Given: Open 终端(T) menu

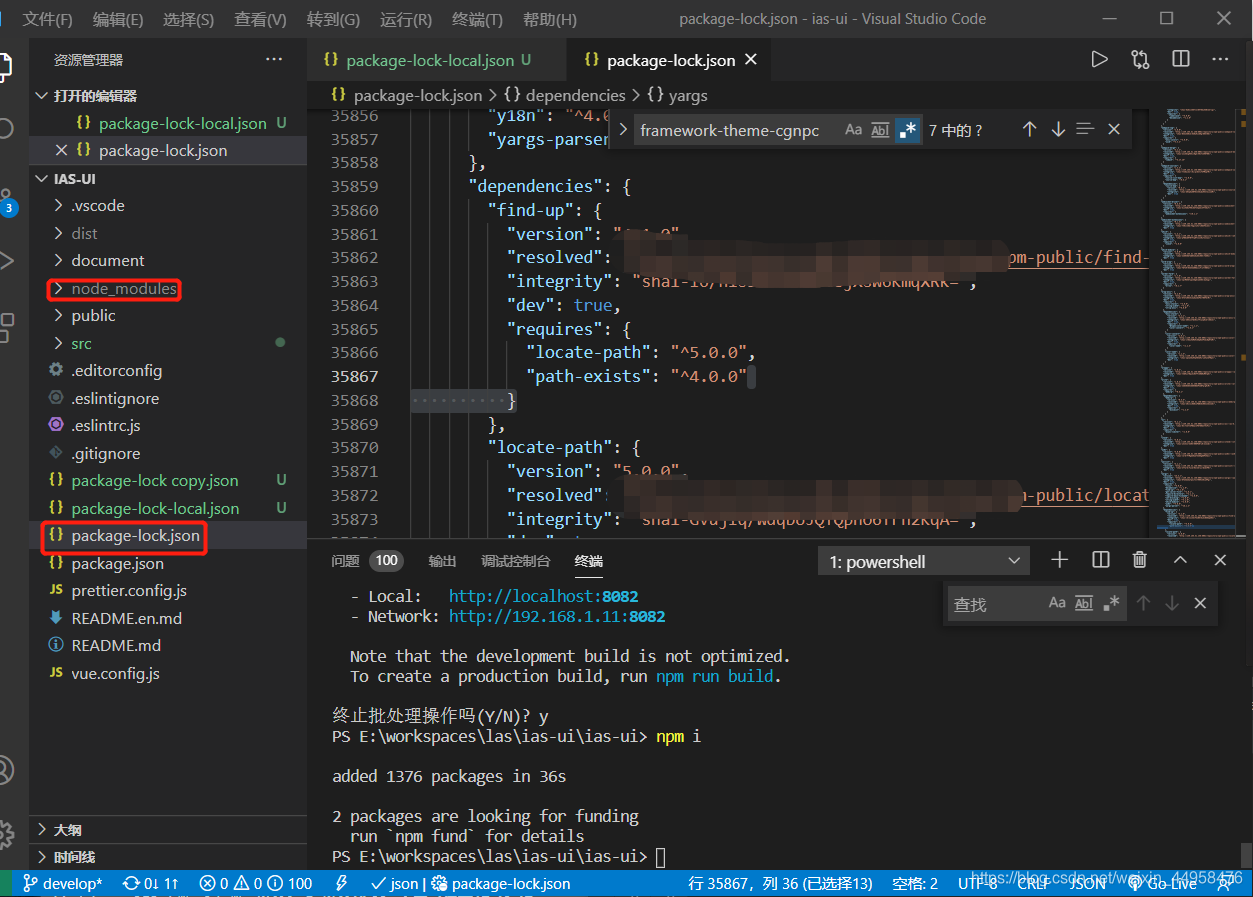Looking at the screenshot, I should point(477,19).
